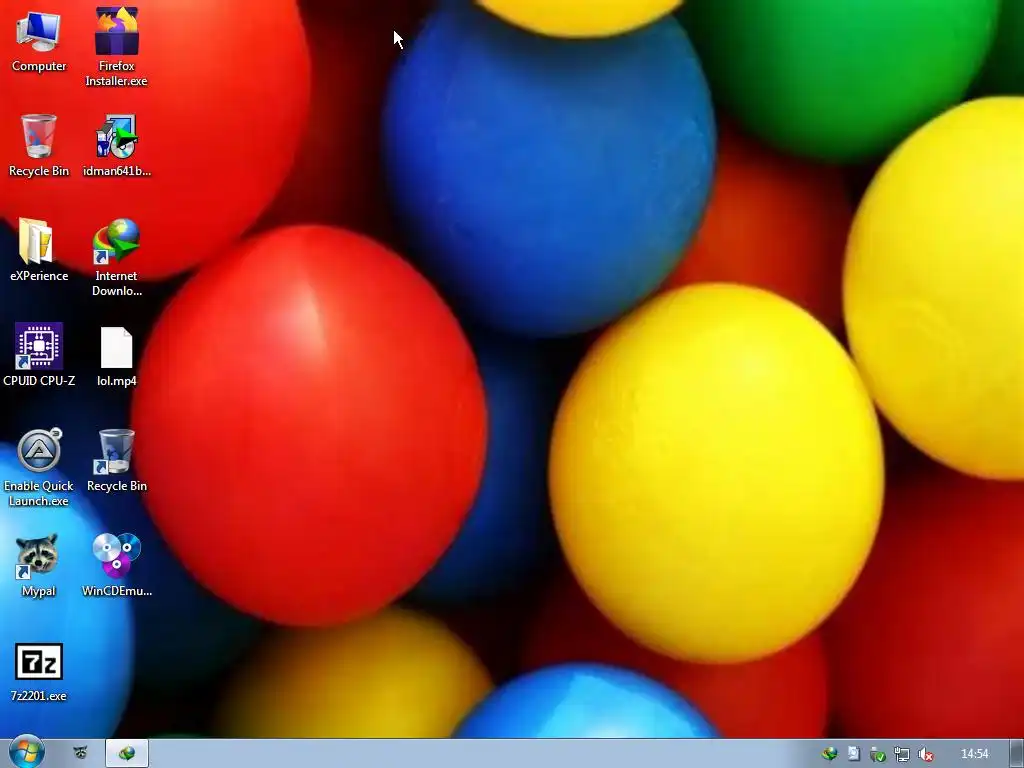This screenshot has height=768, width=1024.
Task: Click the active Internet Download Manager taskbar button
Action: click(x=127, y=753)
